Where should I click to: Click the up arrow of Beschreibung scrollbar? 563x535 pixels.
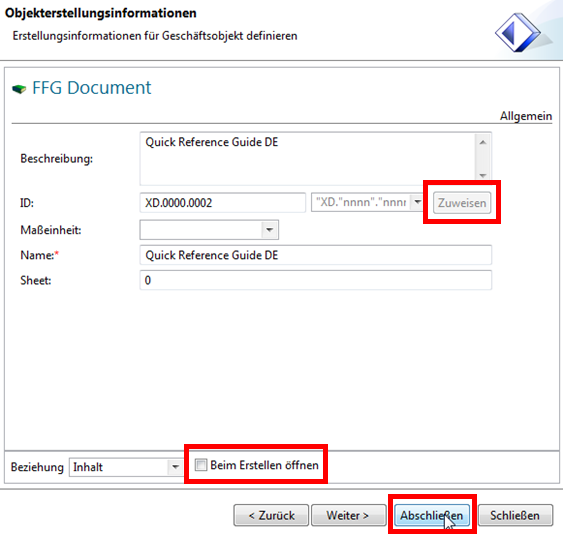click(483, 142)
